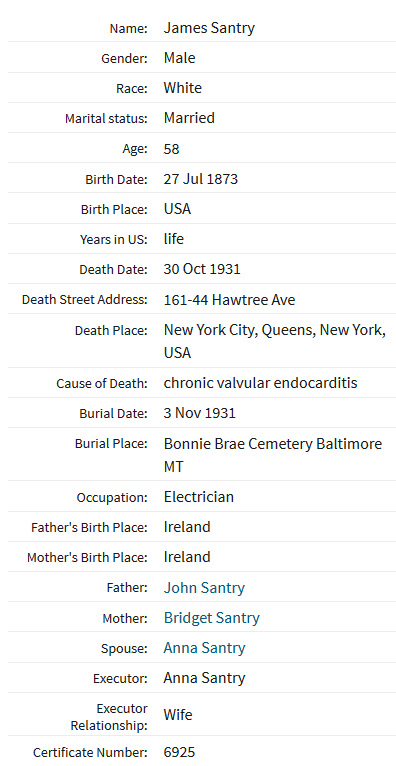The width and height of the screenshot is (396, 766).
Task: Click the age value 58
Action: [x=171, y=149]
